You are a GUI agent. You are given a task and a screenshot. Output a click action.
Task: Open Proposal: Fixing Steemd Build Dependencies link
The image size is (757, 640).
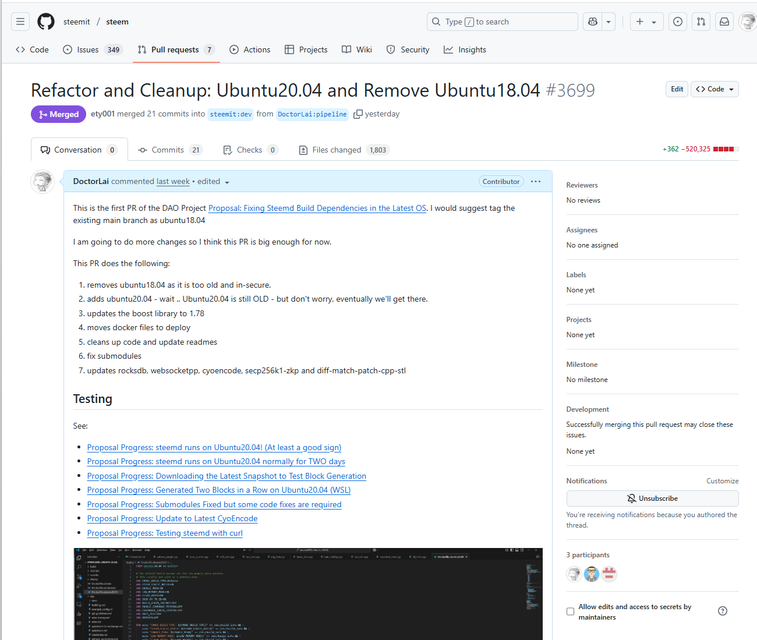click(317, 208)
